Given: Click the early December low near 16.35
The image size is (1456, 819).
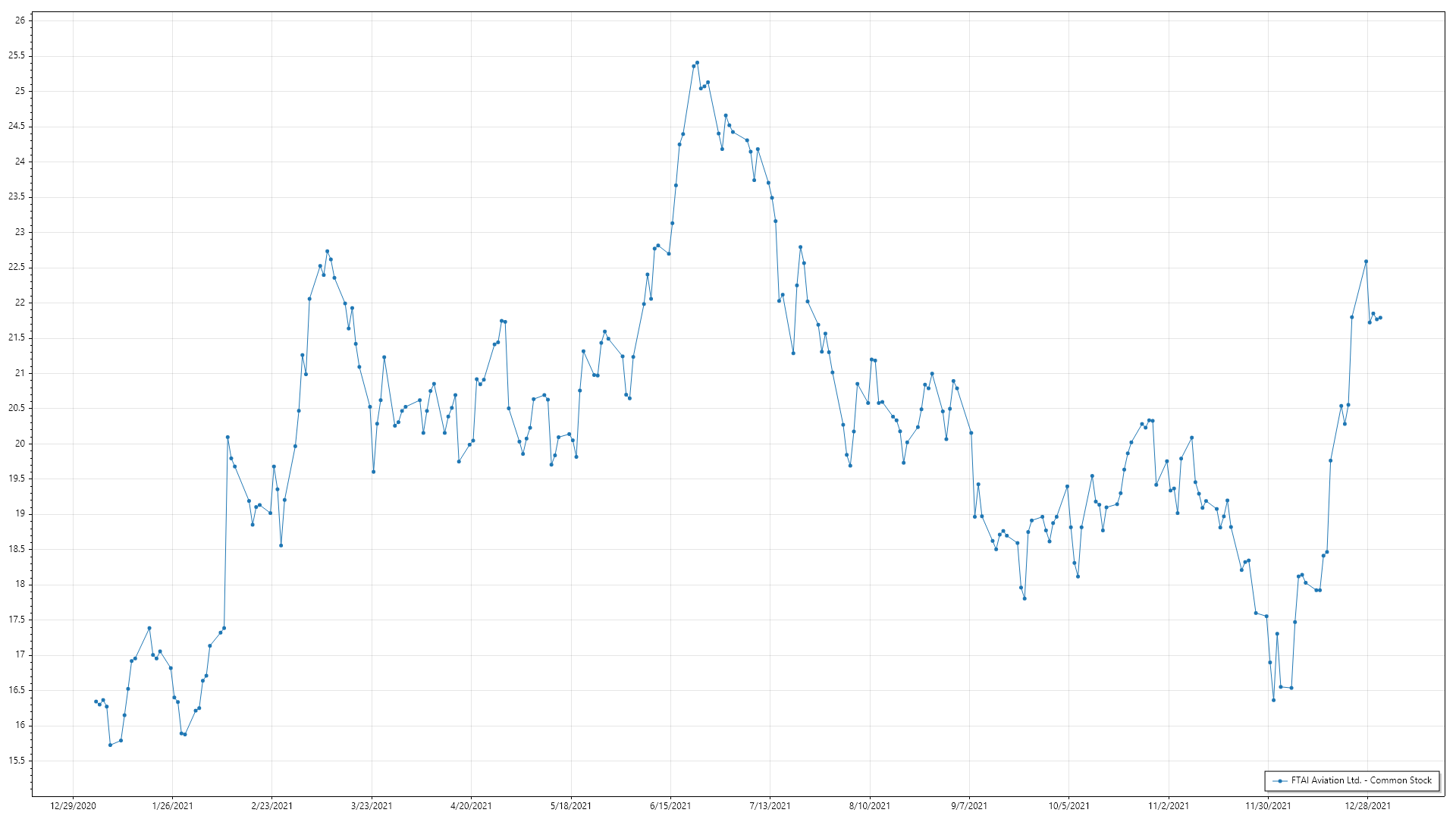Looking at the screenshot, I should tap(1273, 700).
